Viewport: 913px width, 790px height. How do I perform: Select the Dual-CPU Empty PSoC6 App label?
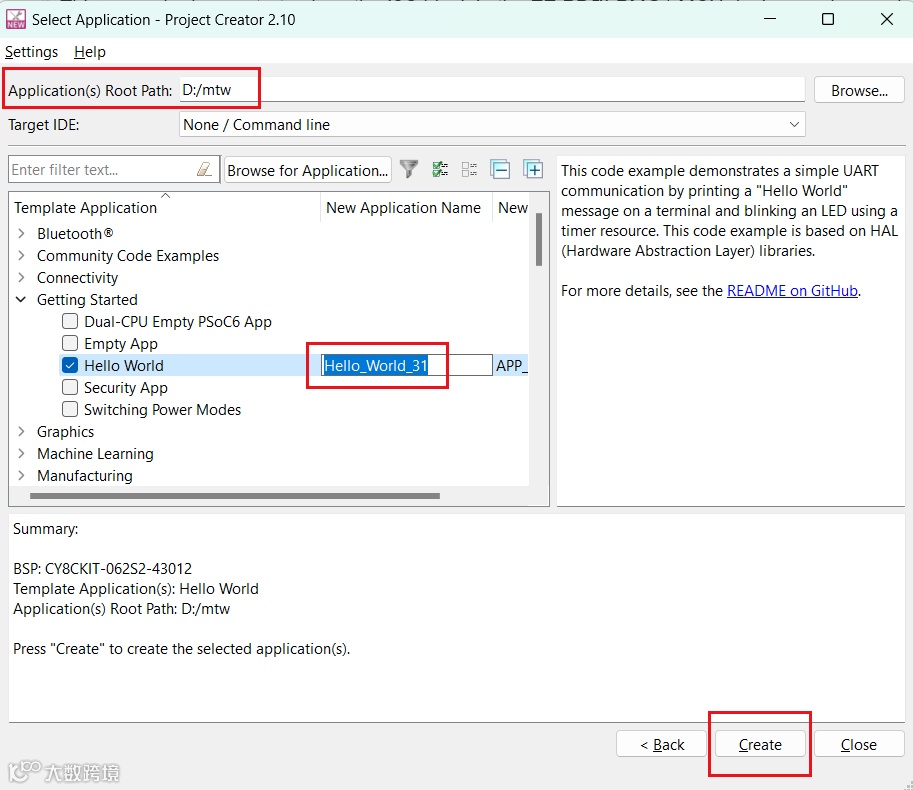pos(178,322)
